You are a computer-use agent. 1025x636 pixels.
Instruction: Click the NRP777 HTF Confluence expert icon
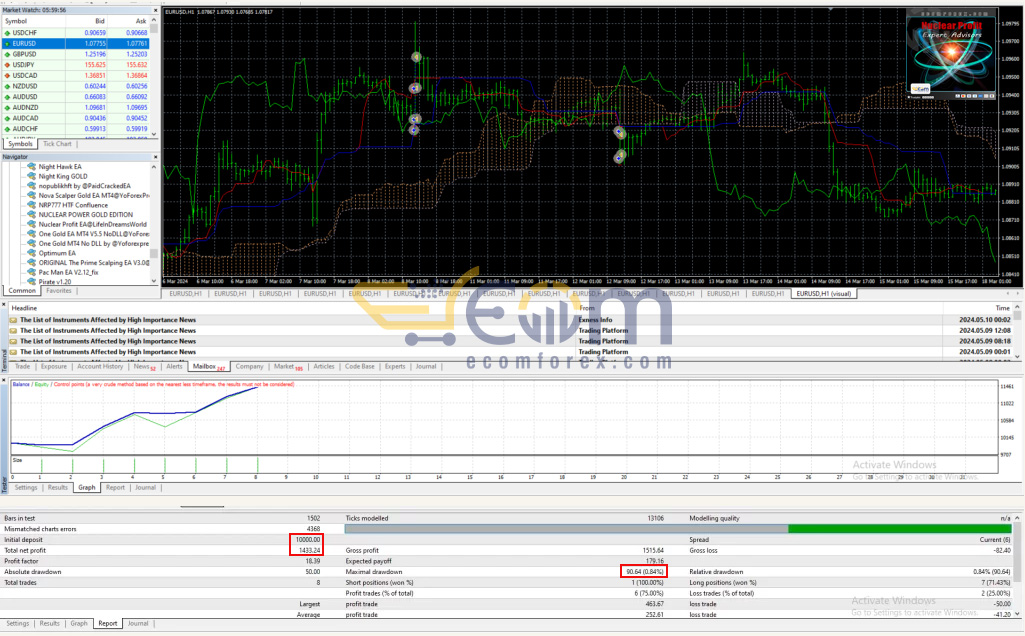31,205
